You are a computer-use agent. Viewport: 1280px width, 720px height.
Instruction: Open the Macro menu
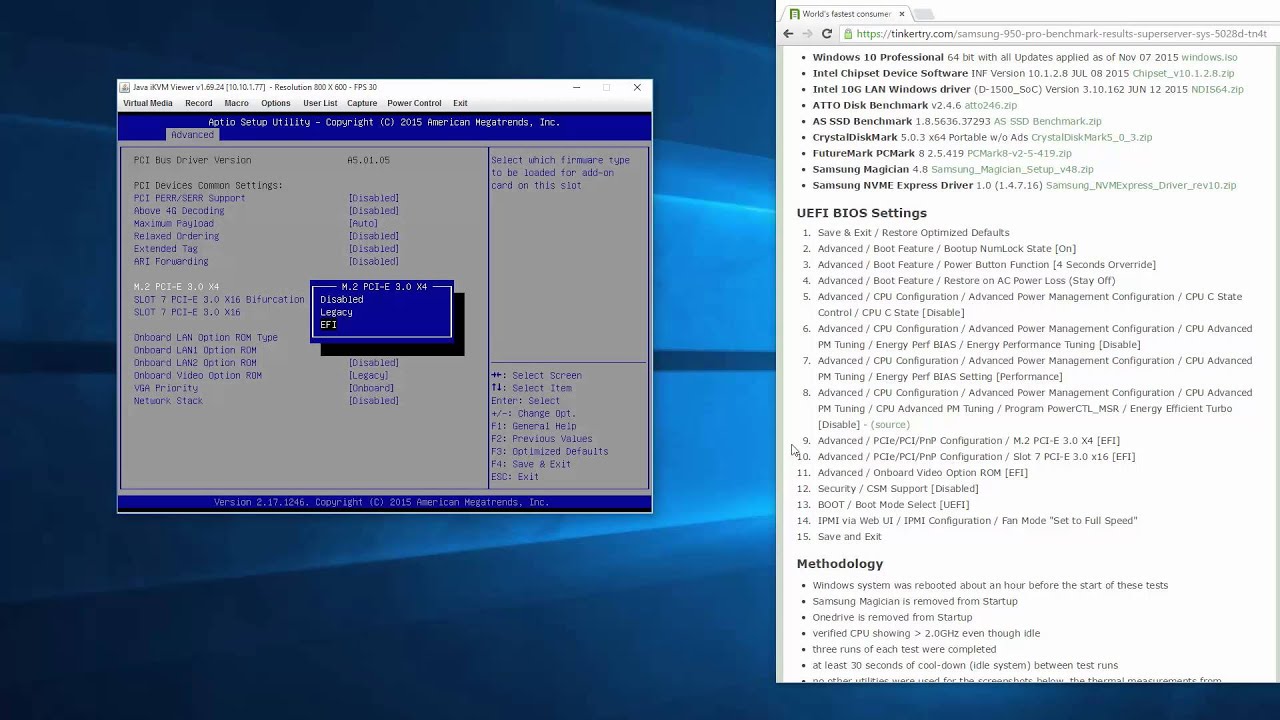(x=236, y=103)
